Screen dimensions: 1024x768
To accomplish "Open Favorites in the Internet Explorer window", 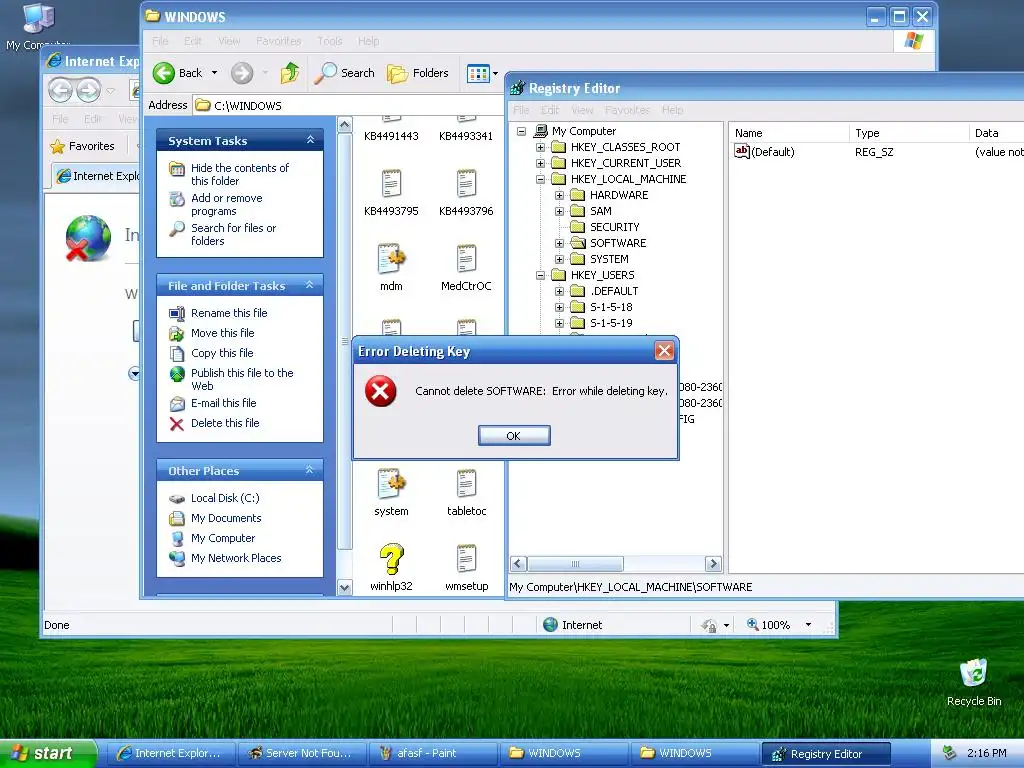I will 83,146.
